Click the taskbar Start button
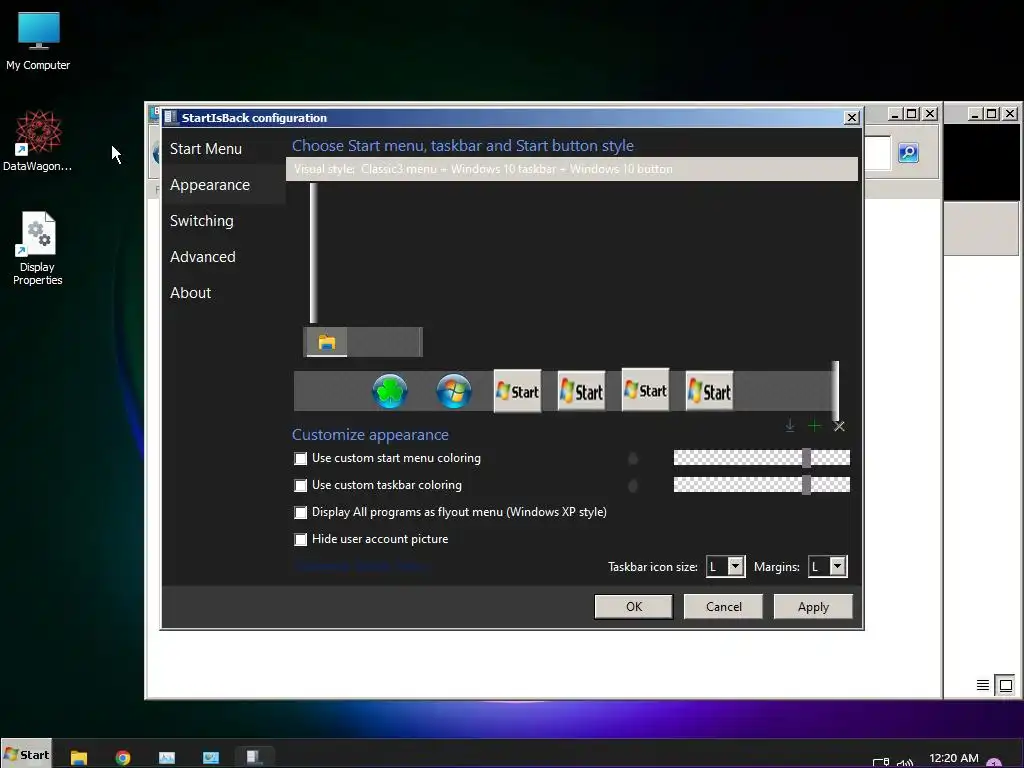1024x768 pixels. (26, 755)
